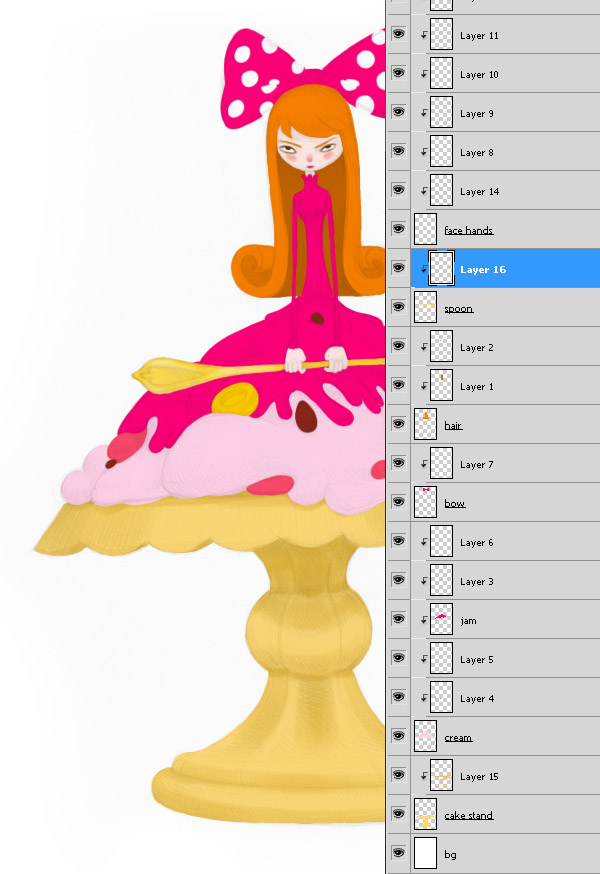
Task: Select the 'Layer 9' name label
Action: 477,114
